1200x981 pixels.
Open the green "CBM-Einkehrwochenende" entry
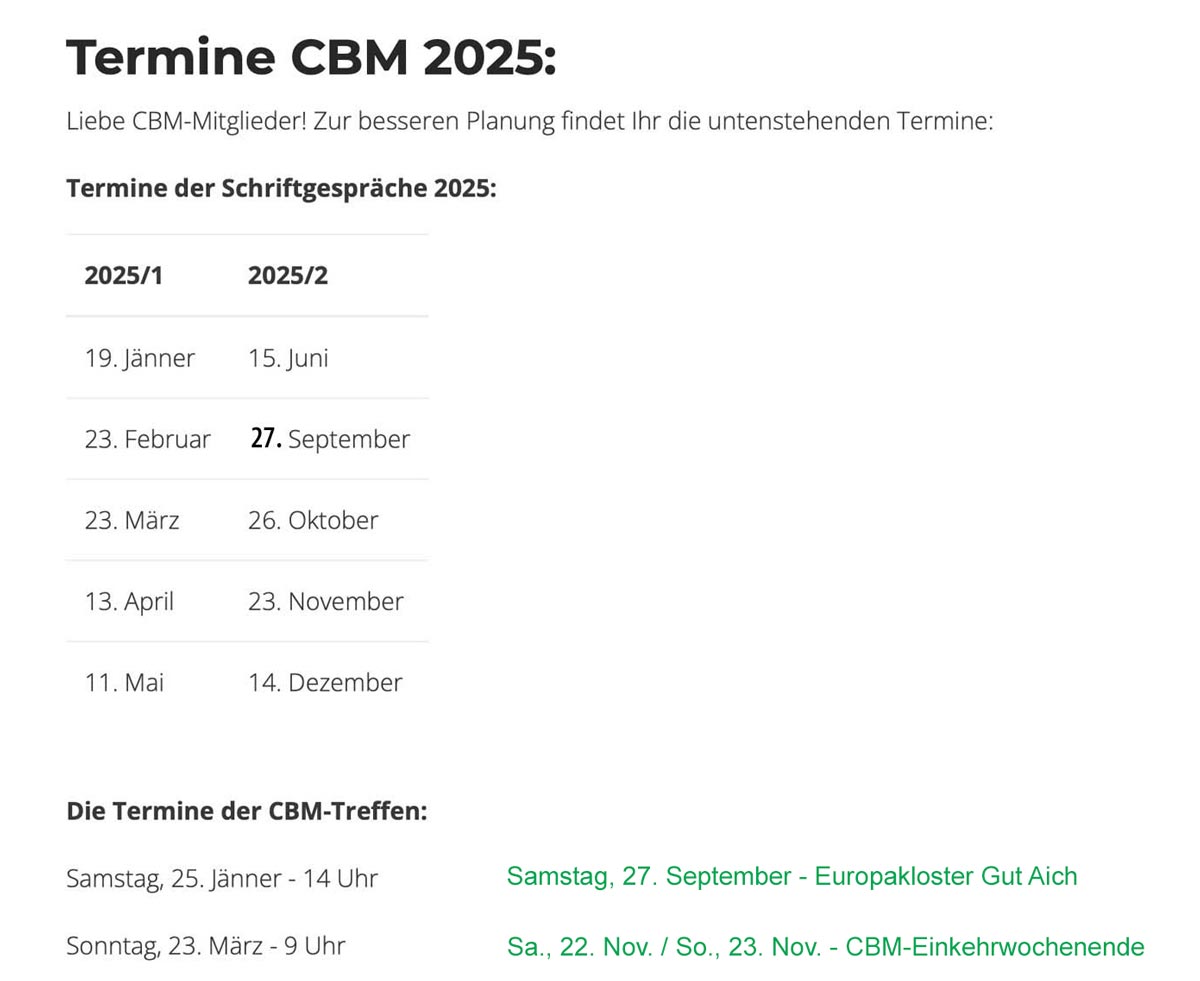[825, 947]
